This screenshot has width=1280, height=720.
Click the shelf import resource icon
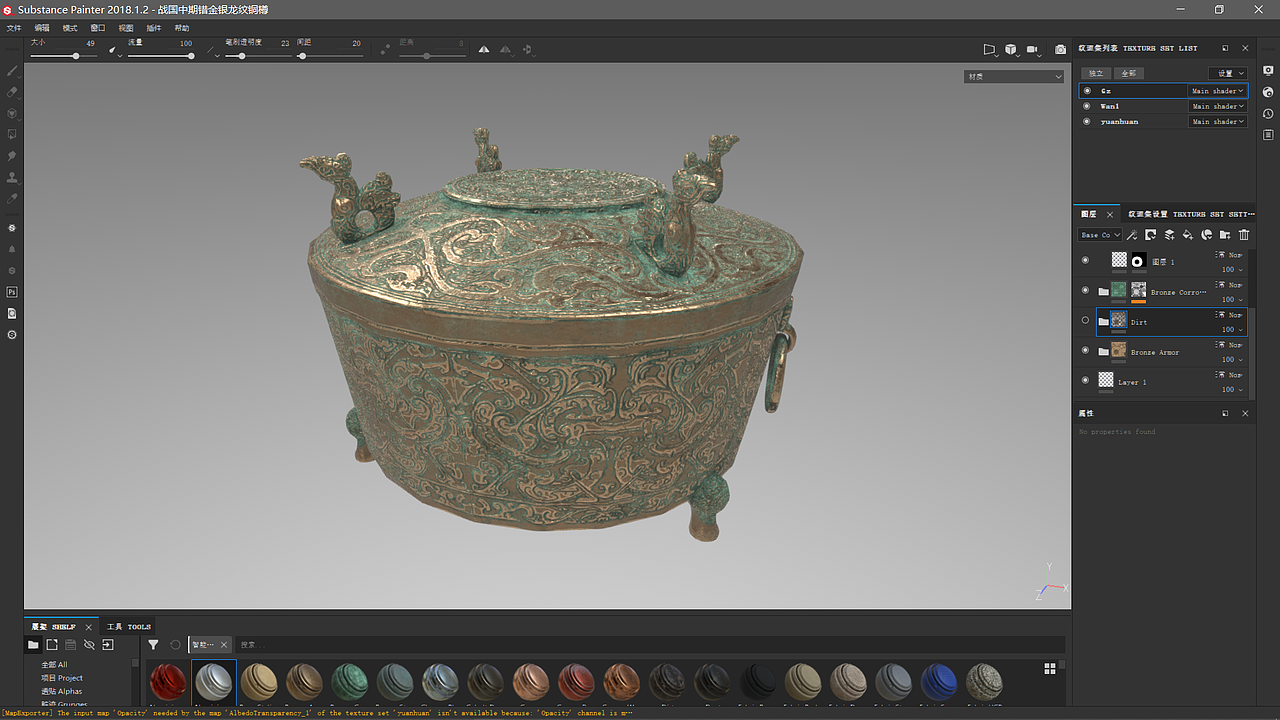click(108, 645)
